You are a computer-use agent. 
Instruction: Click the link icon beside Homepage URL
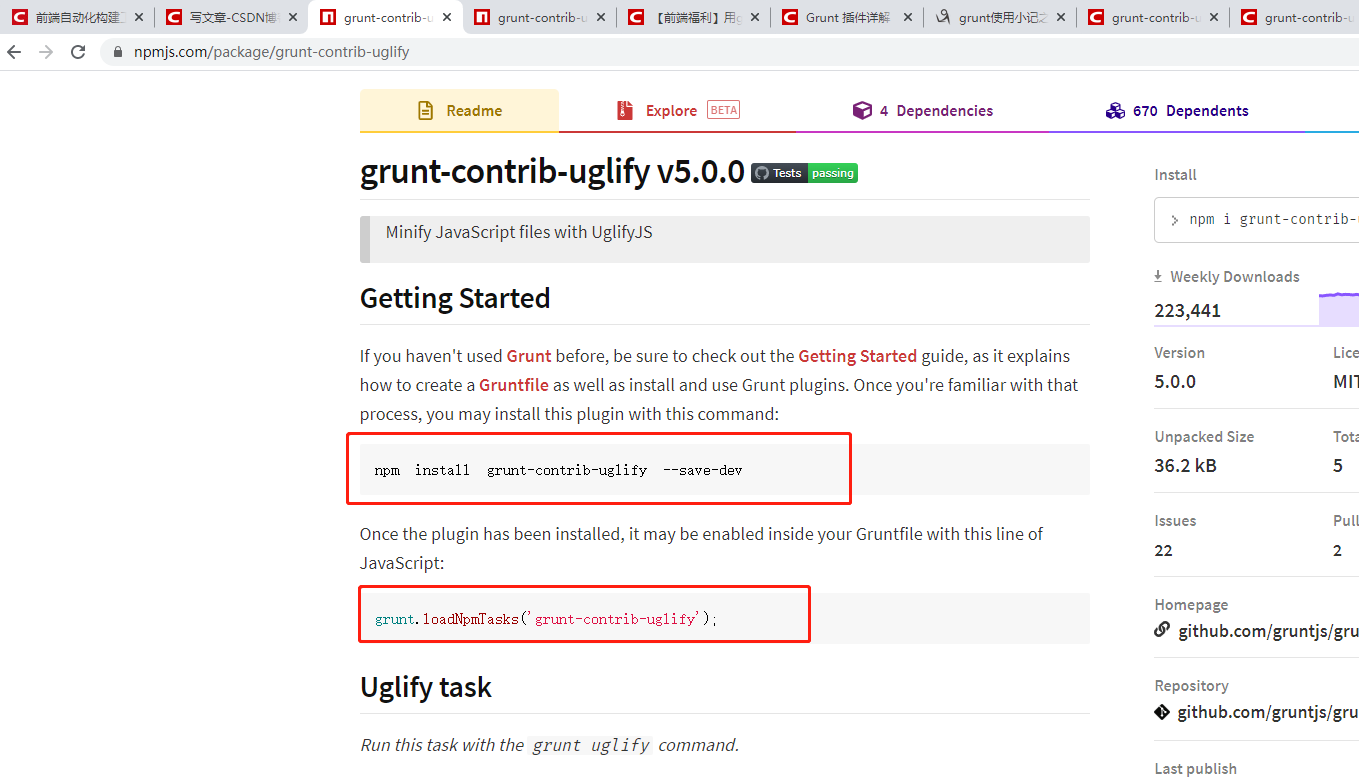pyautogui.click(x=1162, y=630)
